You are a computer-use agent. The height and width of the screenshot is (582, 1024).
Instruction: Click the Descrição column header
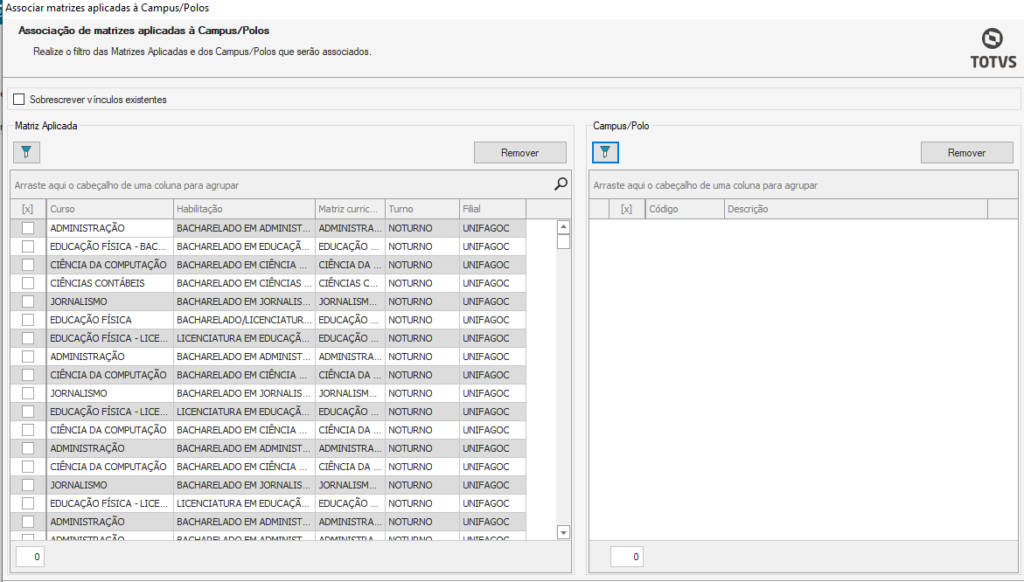855,209
